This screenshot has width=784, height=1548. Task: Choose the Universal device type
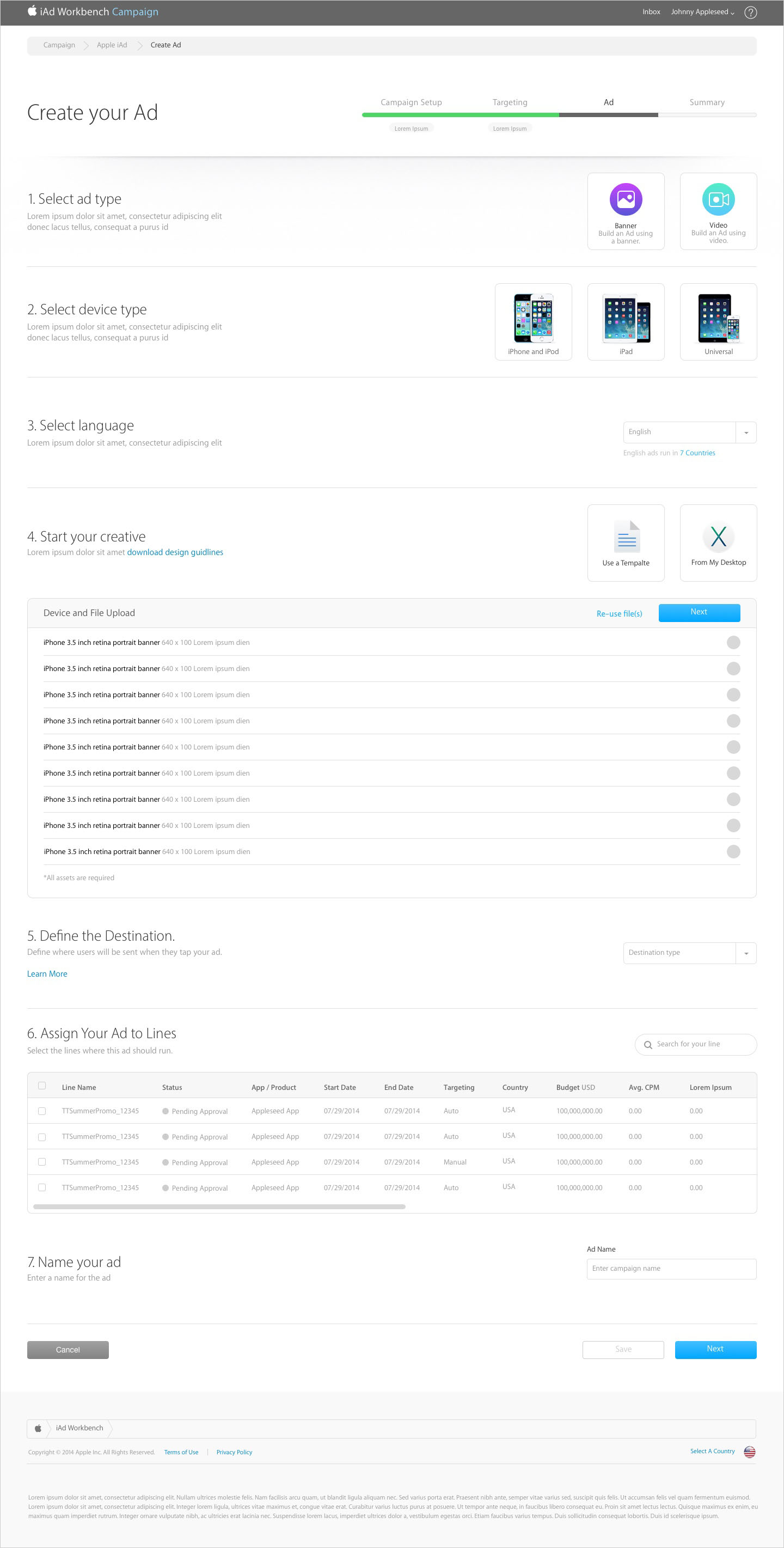[x=718, y=319]
